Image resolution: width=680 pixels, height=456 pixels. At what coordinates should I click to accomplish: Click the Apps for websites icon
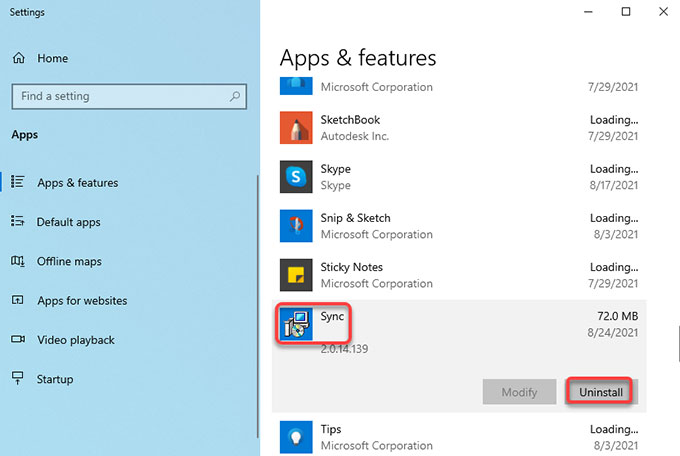click(18, 300)
